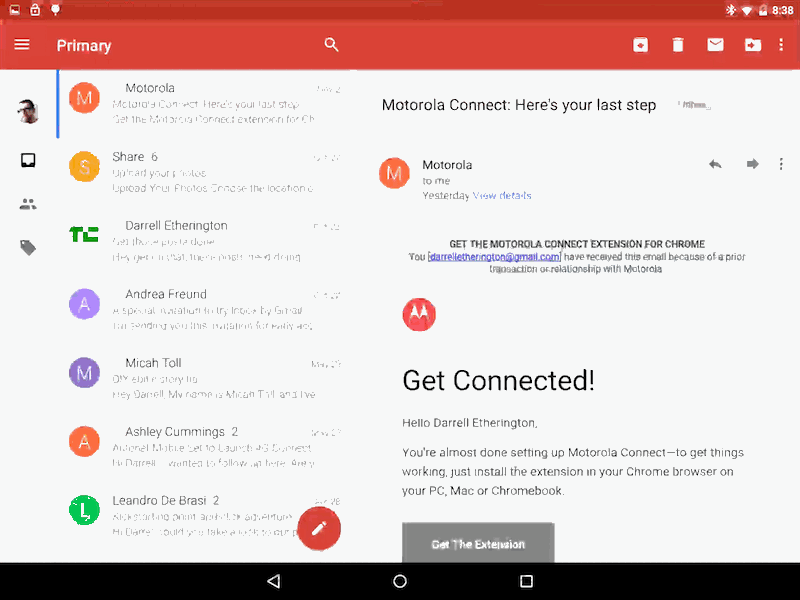This screenshot has width=800, height=600.
Task: Open the hamburger navigation menu
Action: pyautogui.click(x=22, y=44)
